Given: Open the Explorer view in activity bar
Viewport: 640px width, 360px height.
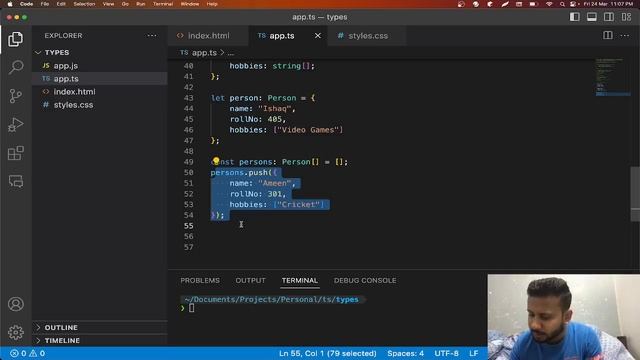Looking at the screenshot, I should click(x=16, y=39).
